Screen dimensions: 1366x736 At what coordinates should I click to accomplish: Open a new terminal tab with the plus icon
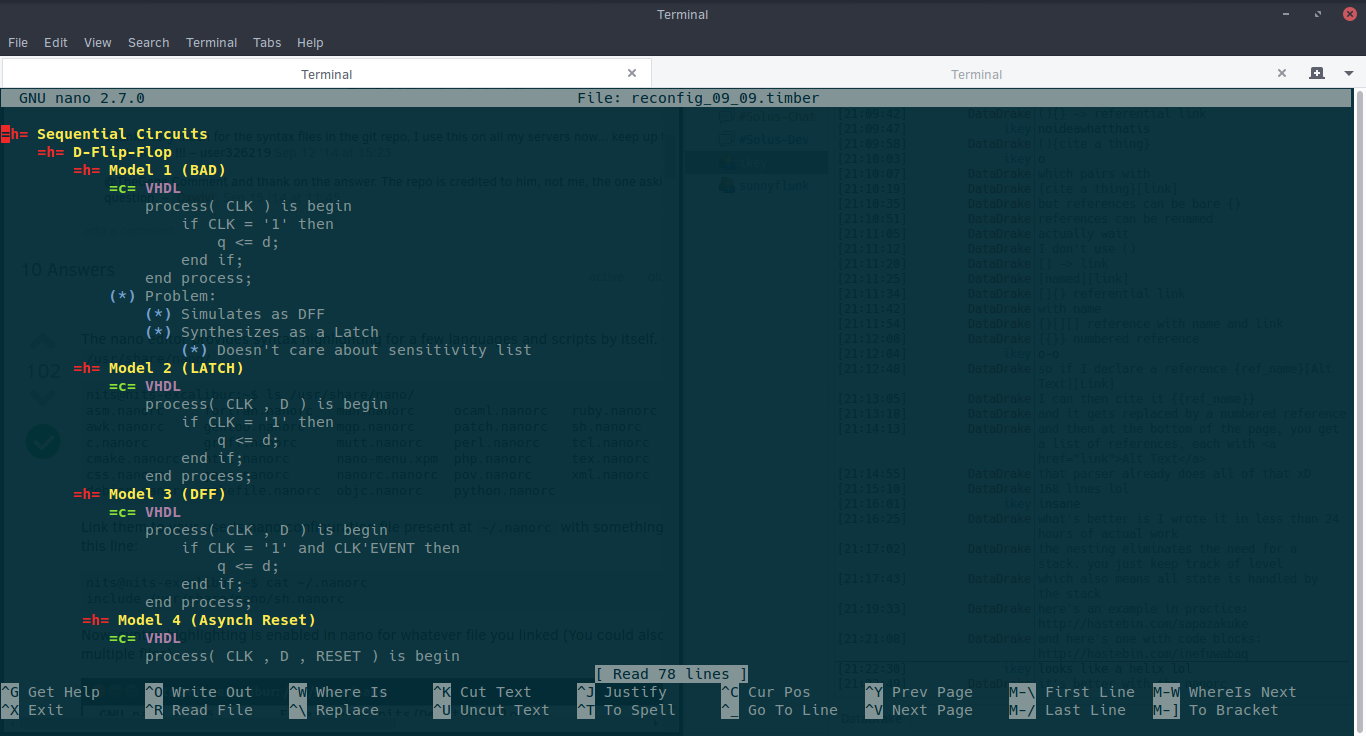click(x=1317, y=73)
